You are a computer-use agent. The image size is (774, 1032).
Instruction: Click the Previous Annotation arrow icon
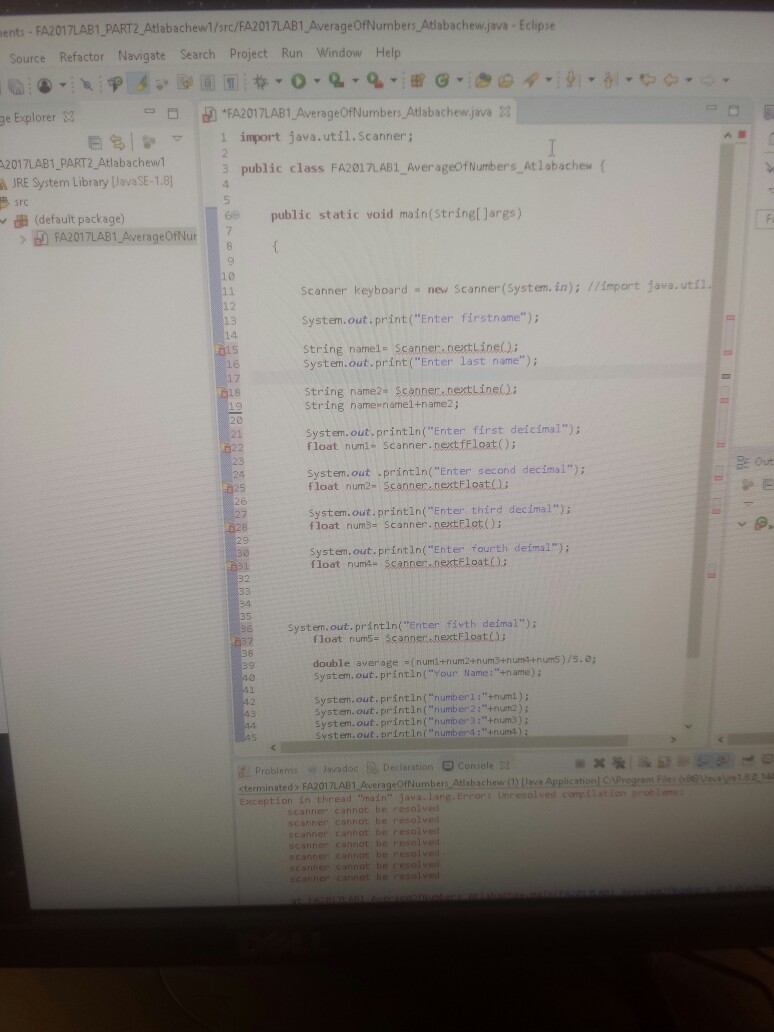click(609, 80)
